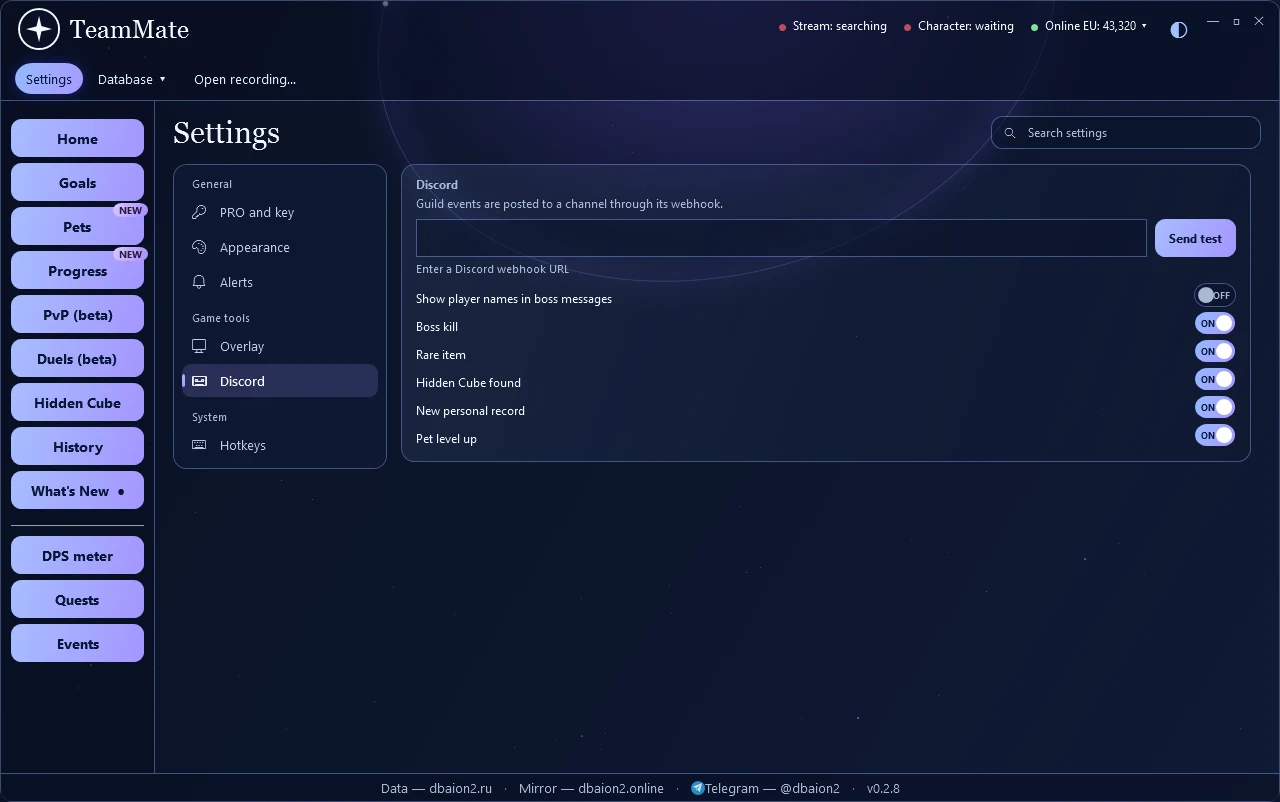Launch the DPS meter
This screenshot has height=802, width=1280.
tap(77, 556)
